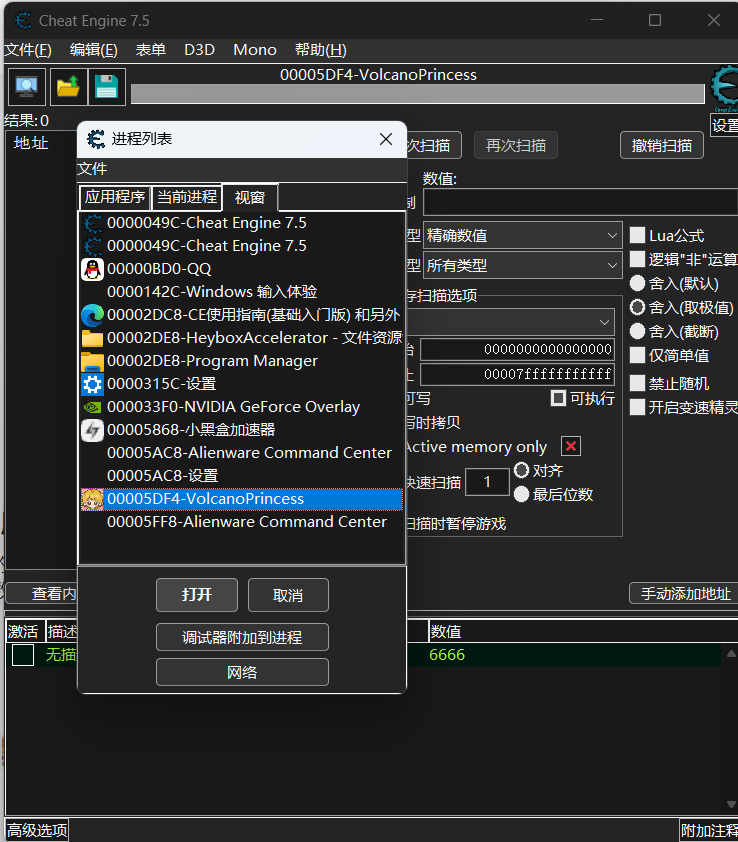Viewport: 738px width, 842px height.
Task: Click the stop address field 00007fffffffffff
Action: point(517,374)
